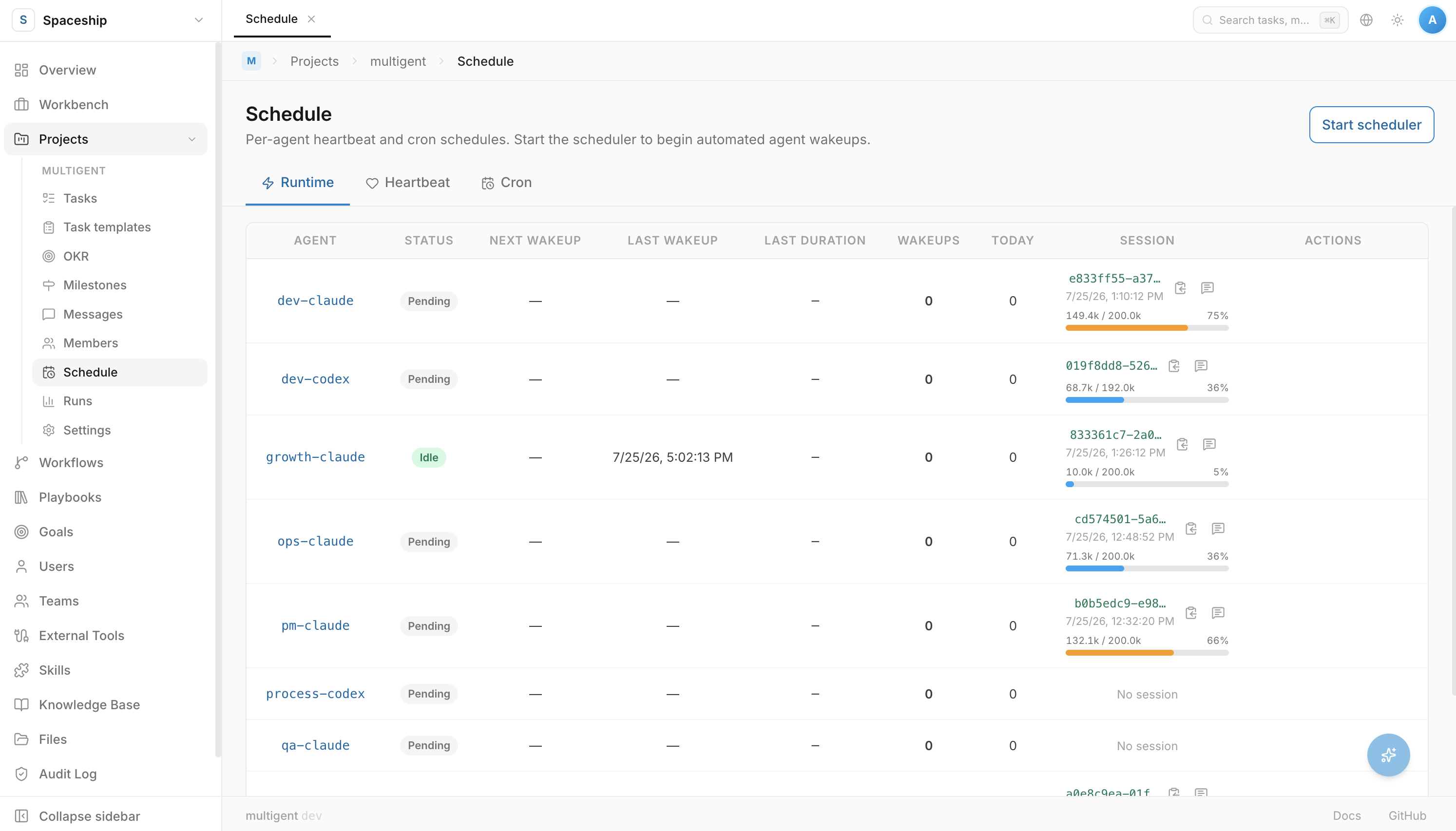Open Playbooks in the sidebar
Viewport: 1456px width, 831px height.
click(x=106, y=497)
